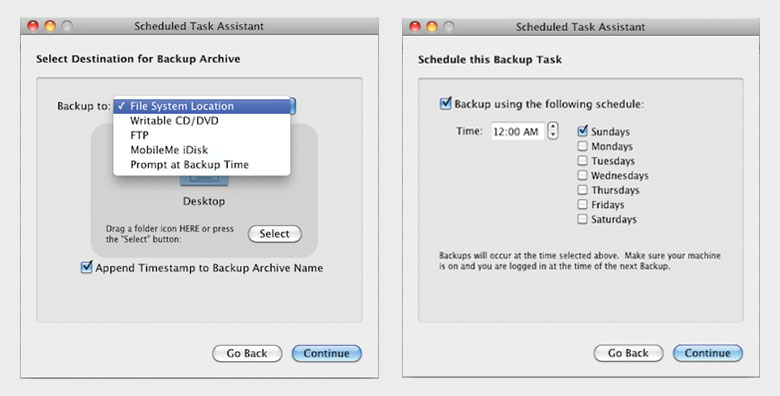Viewport: 780px width, 396px height.
Task: Go Back in the destination window
Action: (x=247, y=353)
